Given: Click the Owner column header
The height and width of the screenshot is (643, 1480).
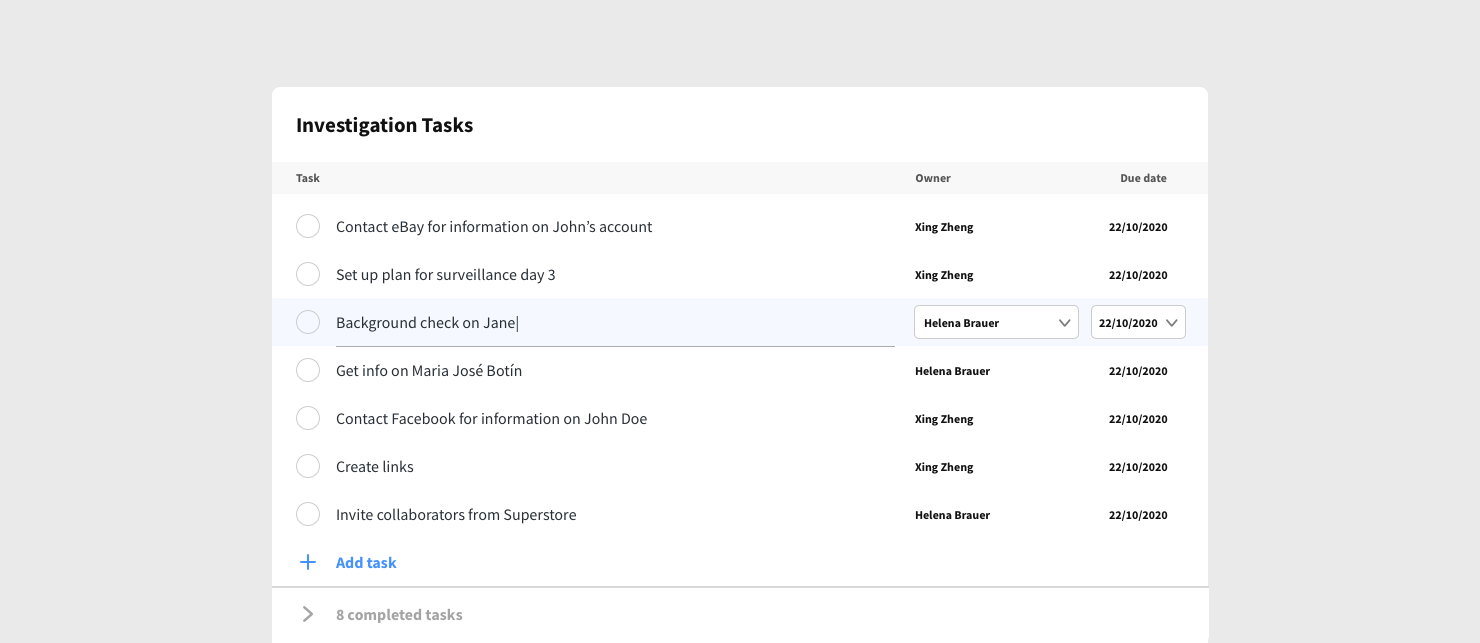Looking at the screenshot, I should 933,178.
